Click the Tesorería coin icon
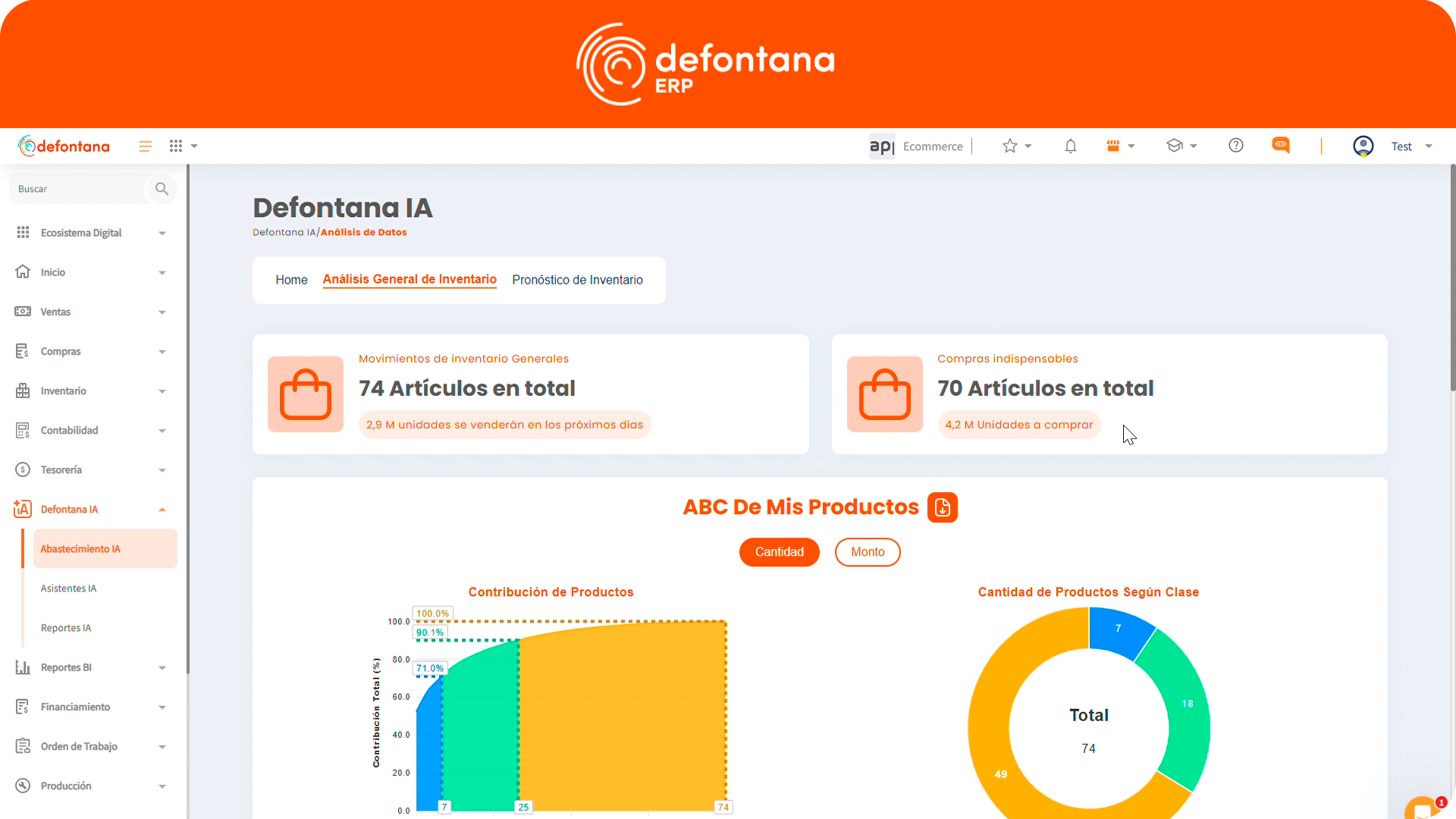 [23, 469]
